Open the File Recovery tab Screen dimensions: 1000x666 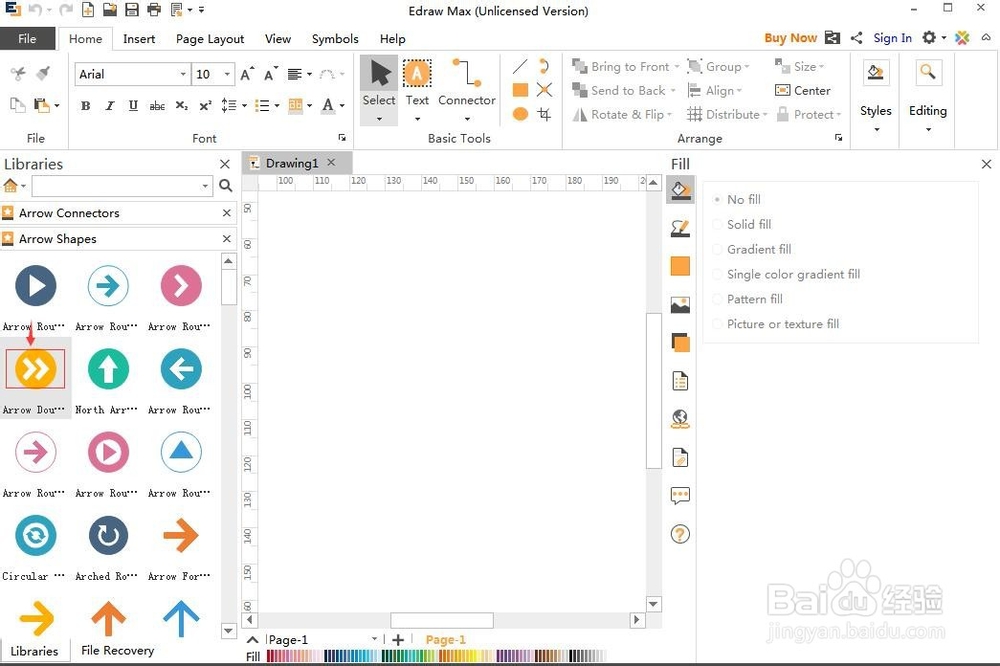pos(118,651)
